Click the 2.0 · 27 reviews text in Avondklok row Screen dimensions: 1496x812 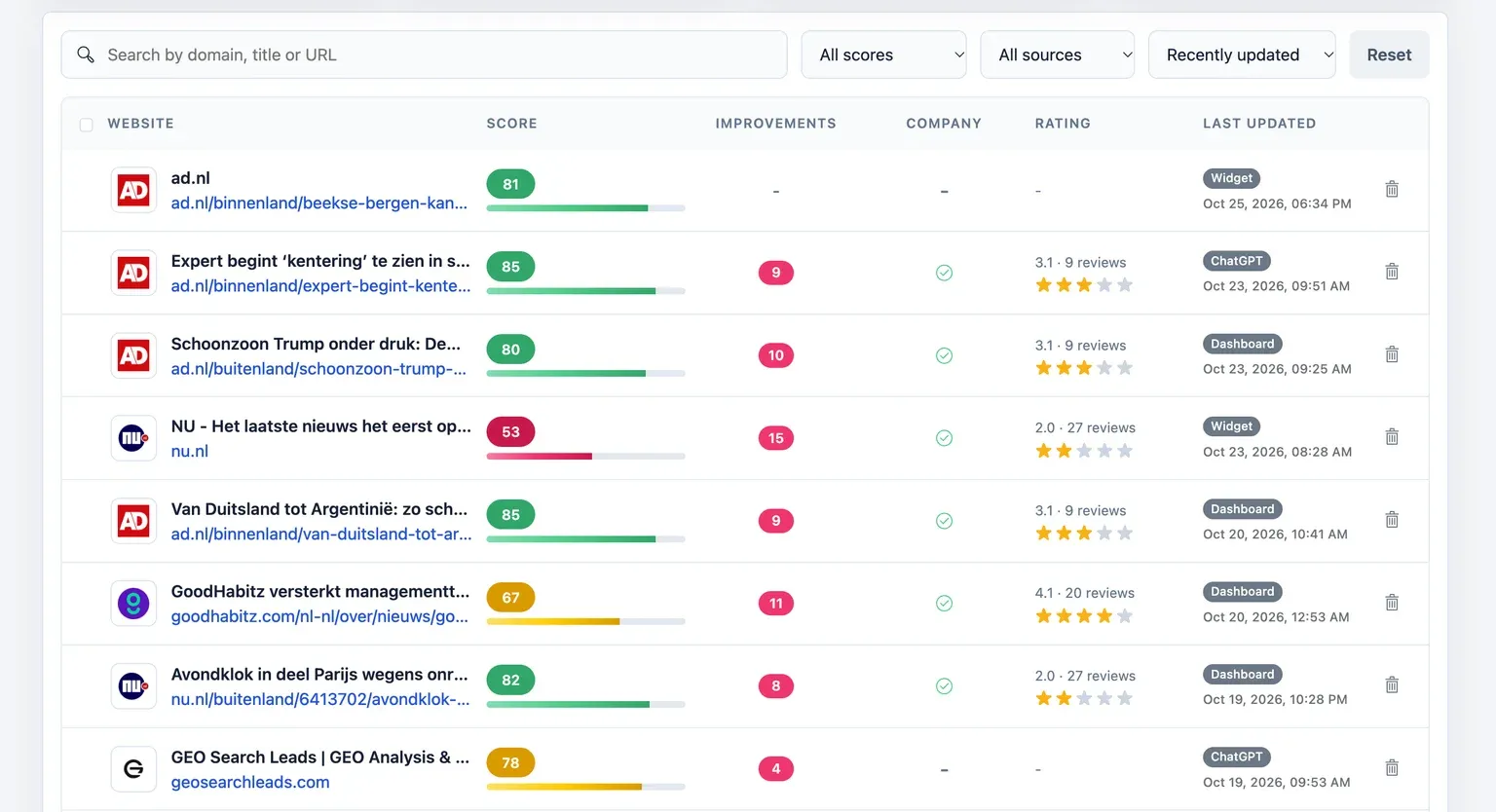[1085, 676]
